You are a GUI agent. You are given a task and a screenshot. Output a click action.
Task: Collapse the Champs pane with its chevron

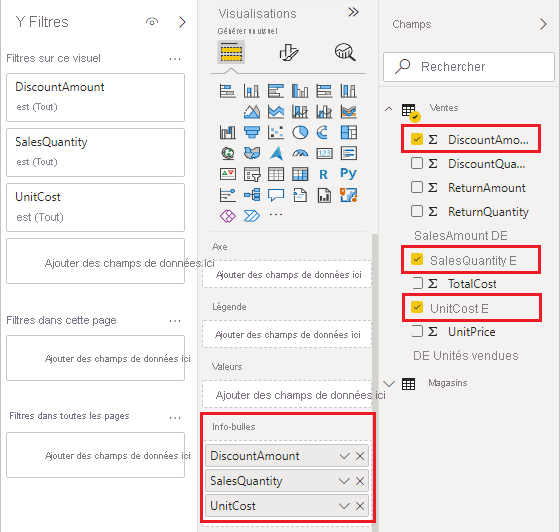pos(543,24)
